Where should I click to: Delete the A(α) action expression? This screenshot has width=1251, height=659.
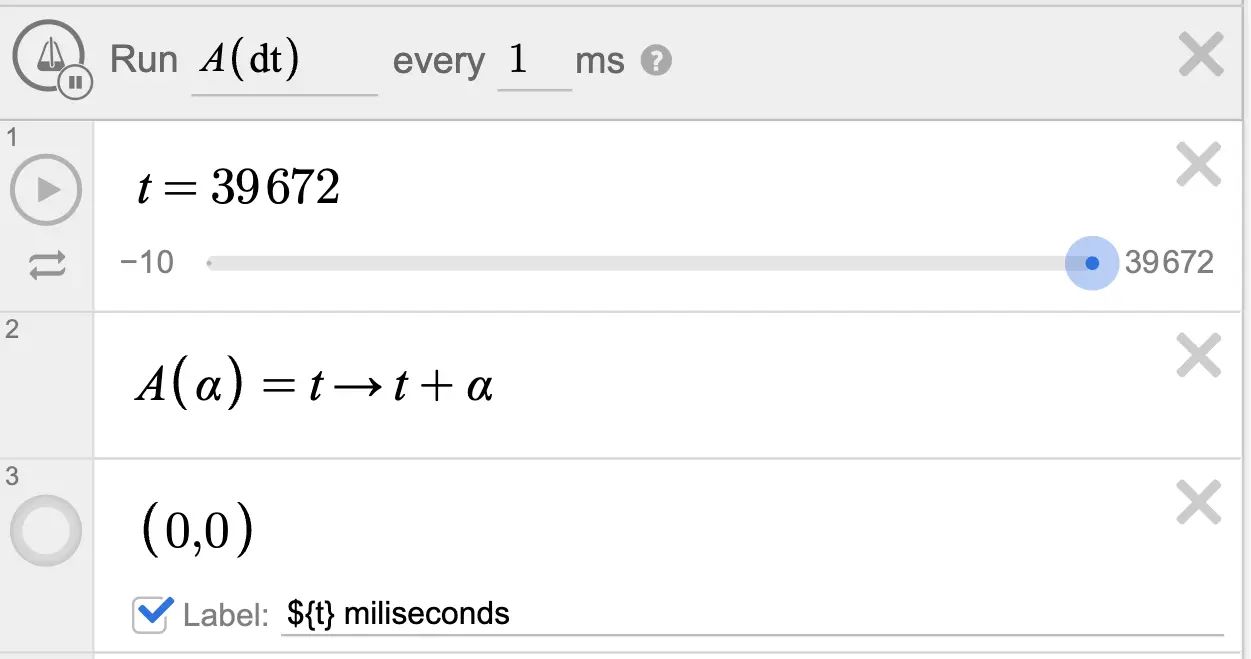coord(1199,354)
